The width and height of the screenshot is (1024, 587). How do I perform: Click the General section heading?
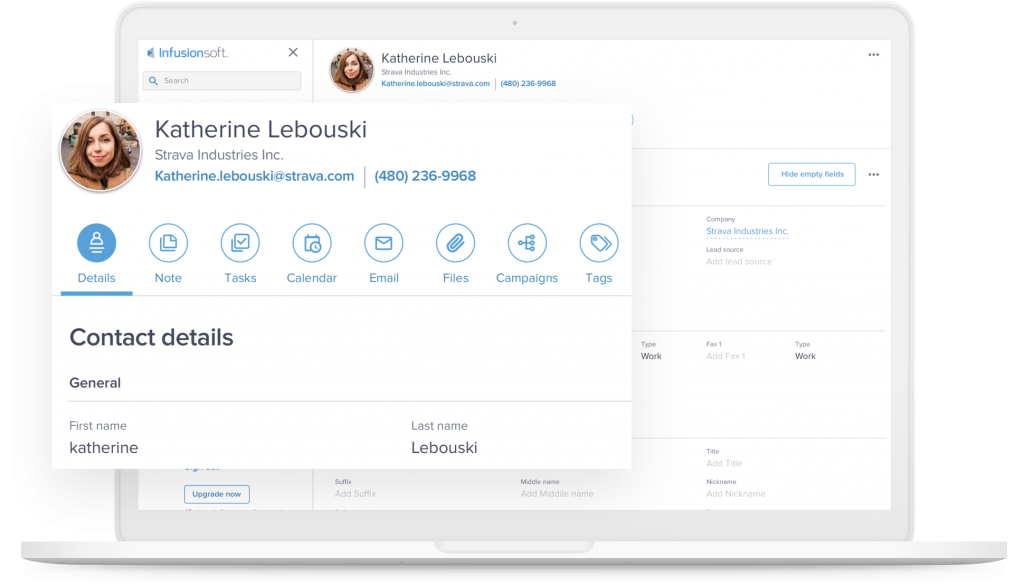point(95,383)
